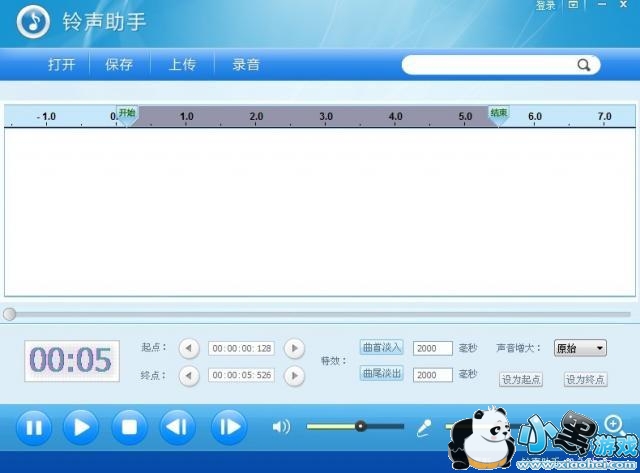
Task: Click fade-out duration field 2000
Action: click(x=433, y=375)
